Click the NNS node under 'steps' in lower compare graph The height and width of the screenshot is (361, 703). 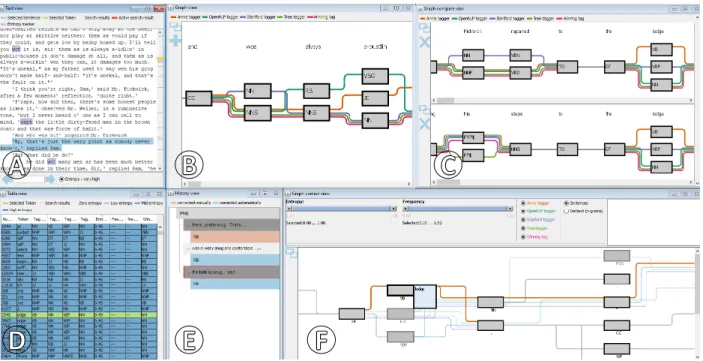tap(521, 149)
